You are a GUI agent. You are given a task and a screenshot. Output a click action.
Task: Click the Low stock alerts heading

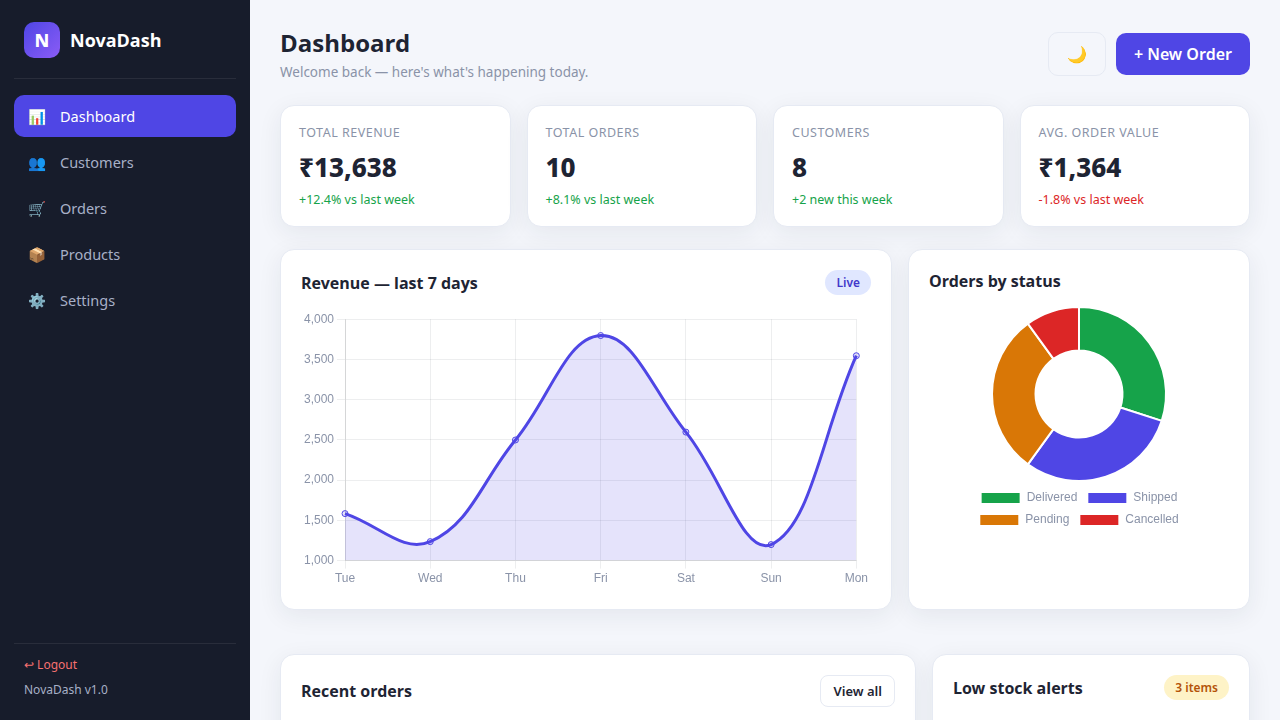(x=1018, y=688)
